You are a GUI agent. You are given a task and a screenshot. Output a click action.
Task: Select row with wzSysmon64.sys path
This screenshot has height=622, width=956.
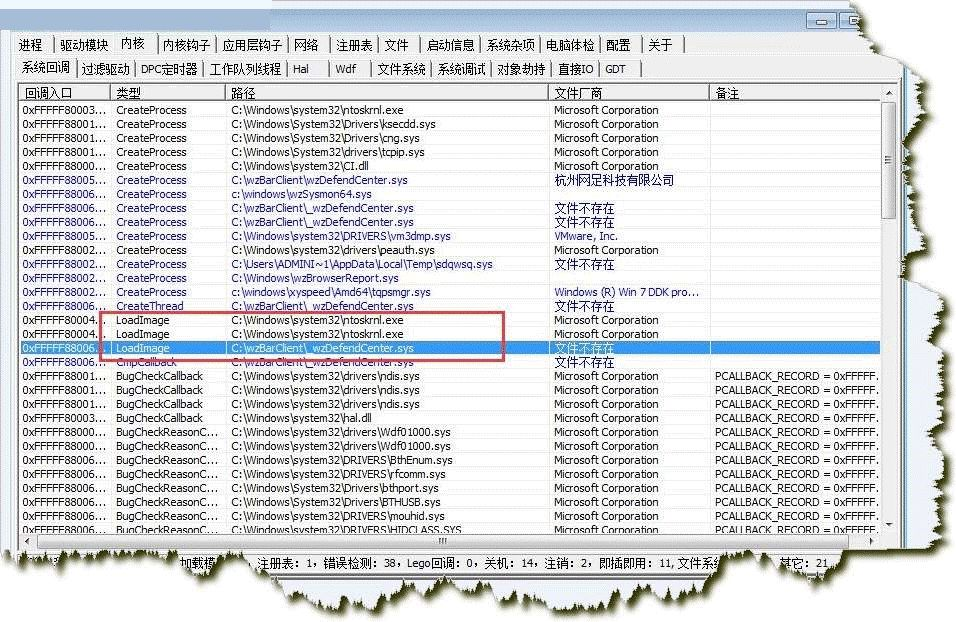[x=449, y=195]
